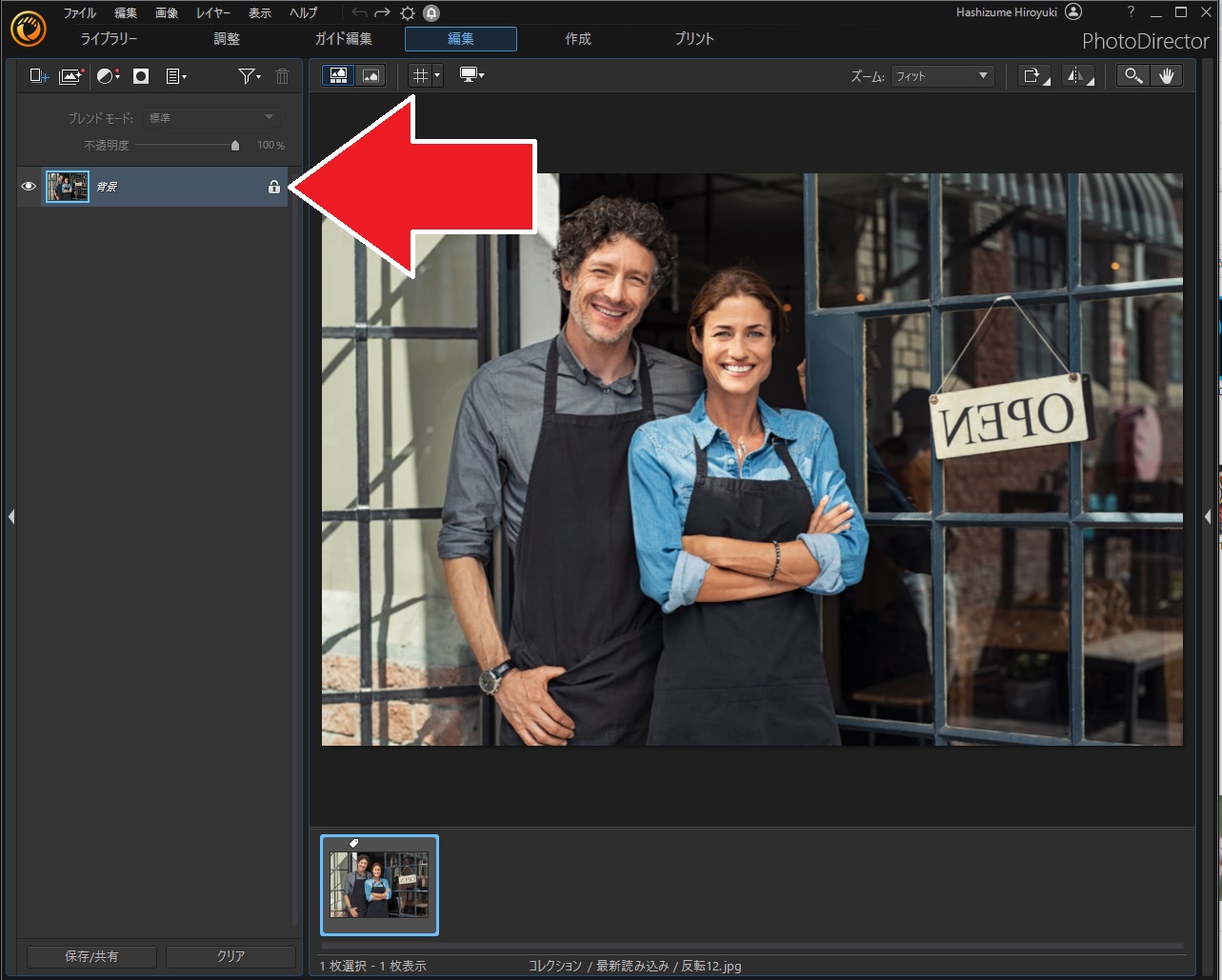Open the レイヤー menu
Viewport: 1222px width, 980px height.
coord(213,13)
